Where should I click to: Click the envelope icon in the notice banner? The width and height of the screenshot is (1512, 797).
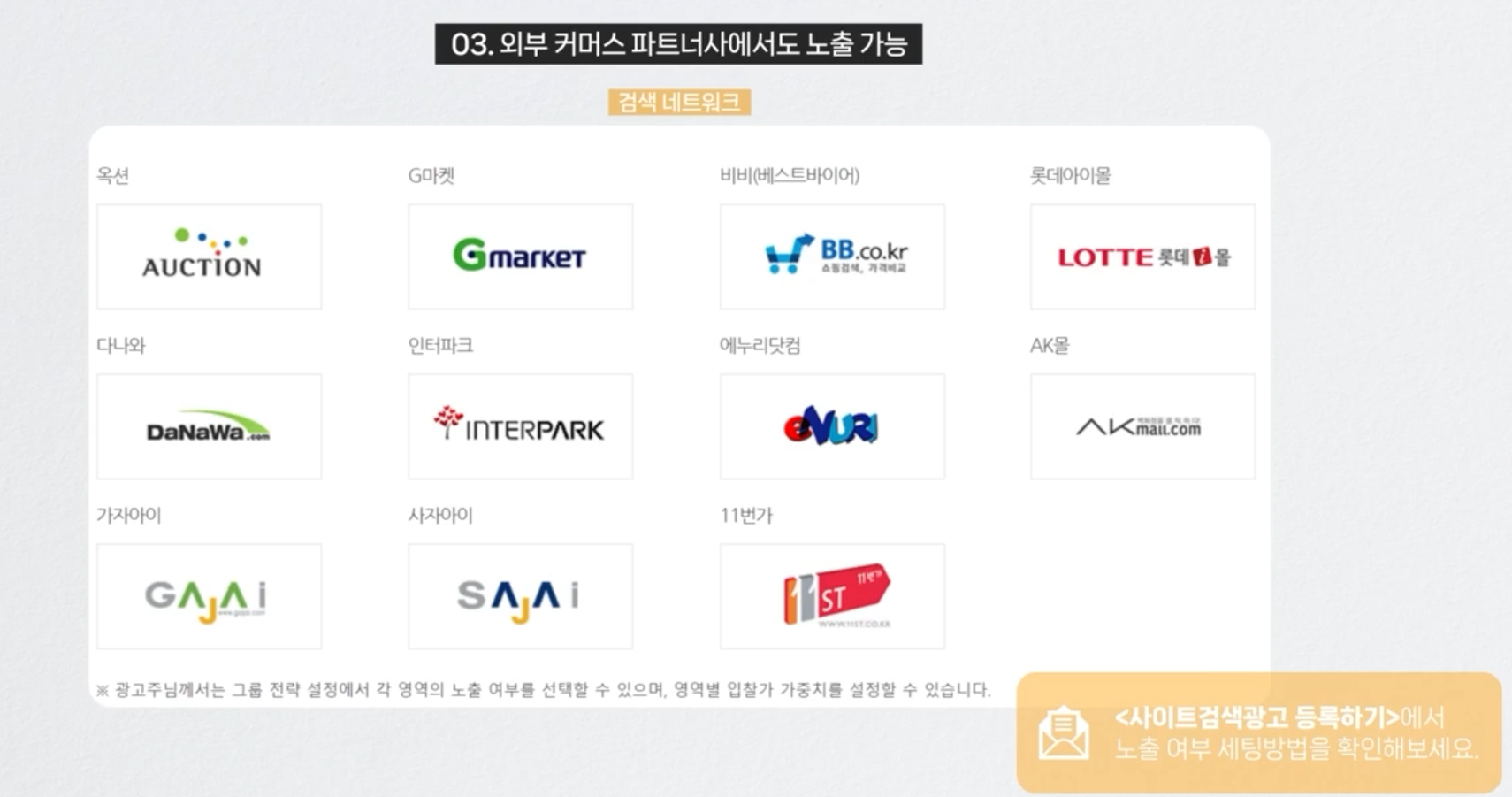pos(1064,732)
